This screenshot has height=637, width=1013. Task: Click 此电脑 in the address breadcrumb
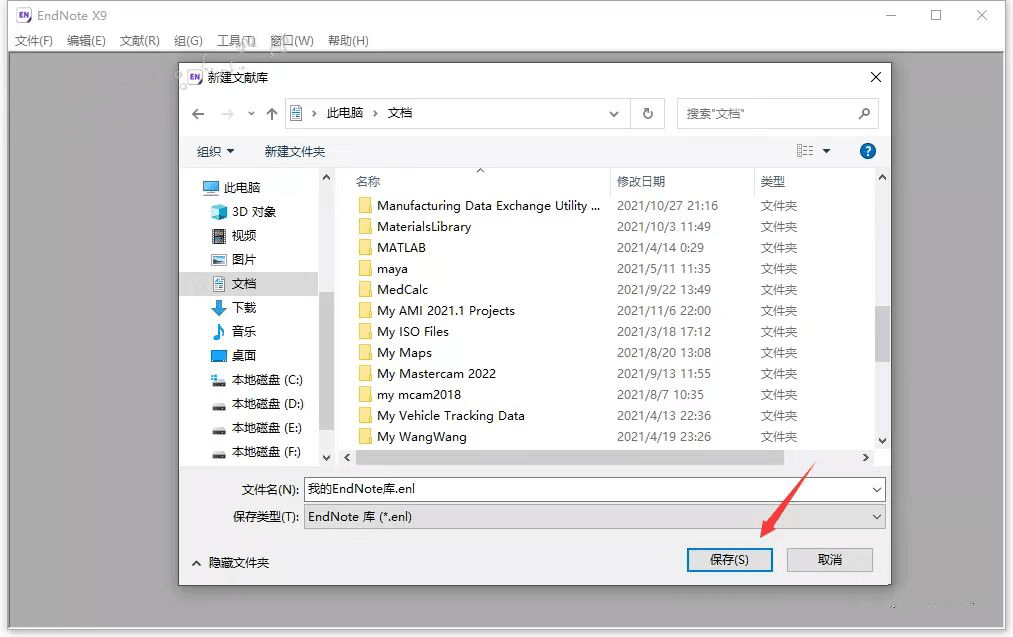pos(344,113)
